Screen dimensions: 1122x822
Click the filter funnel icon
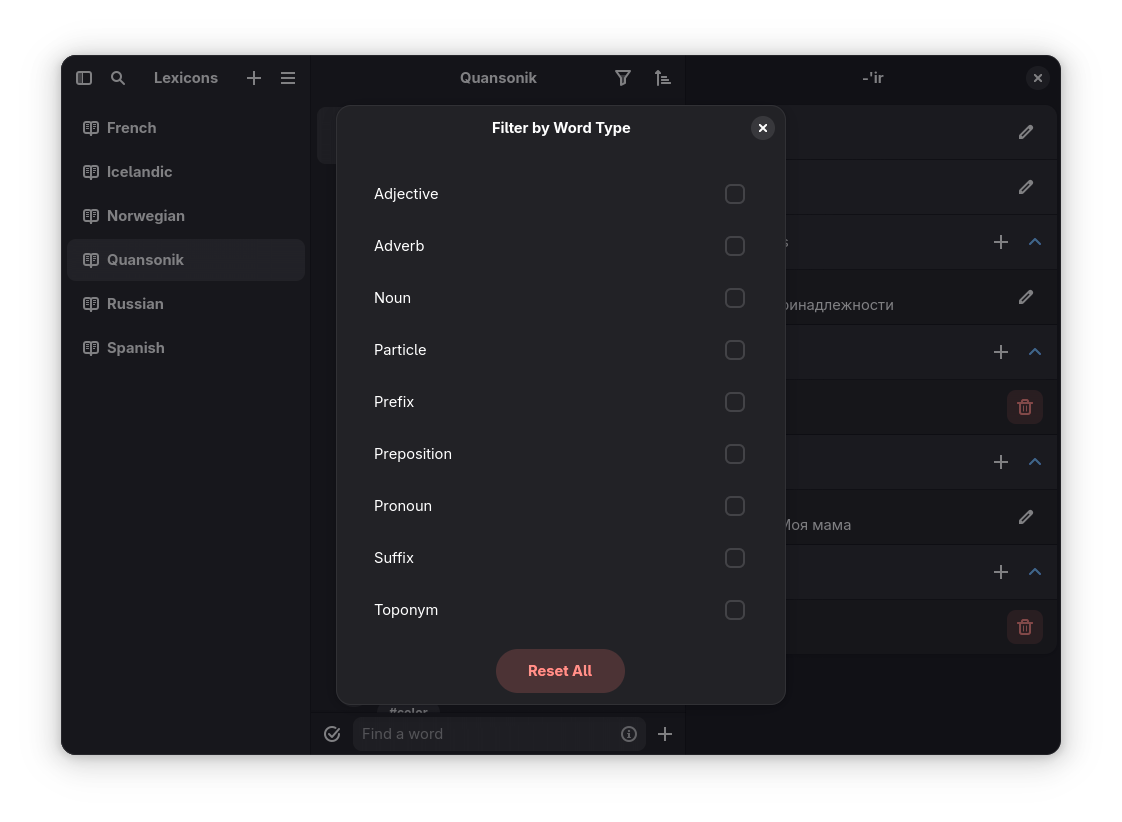[623, 78]
